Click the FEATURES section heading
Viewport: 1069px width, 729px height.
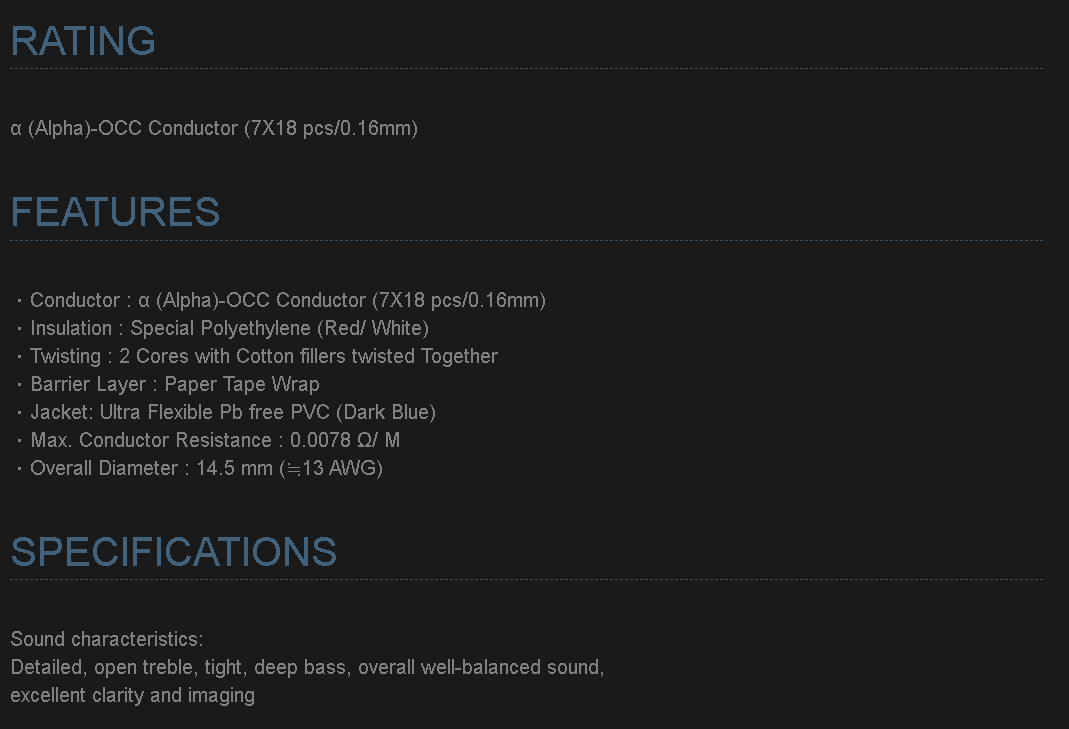click(x=115, y=212)
